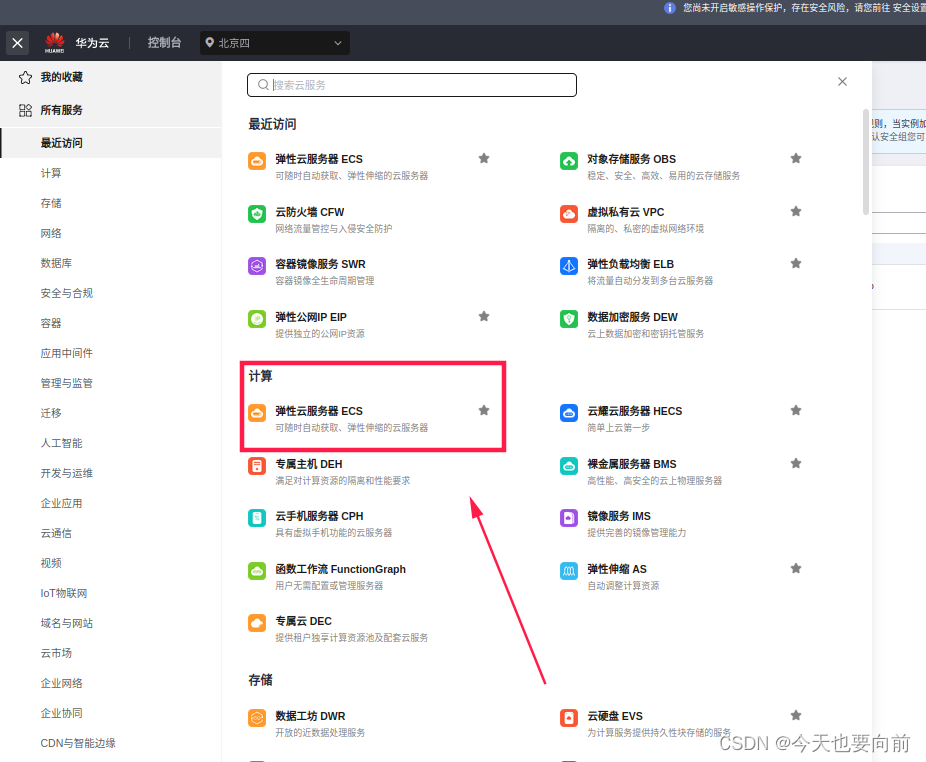Open 云耀云服务器 HECS service
Viewport: 926px width, 762px height.
[634, 411]
